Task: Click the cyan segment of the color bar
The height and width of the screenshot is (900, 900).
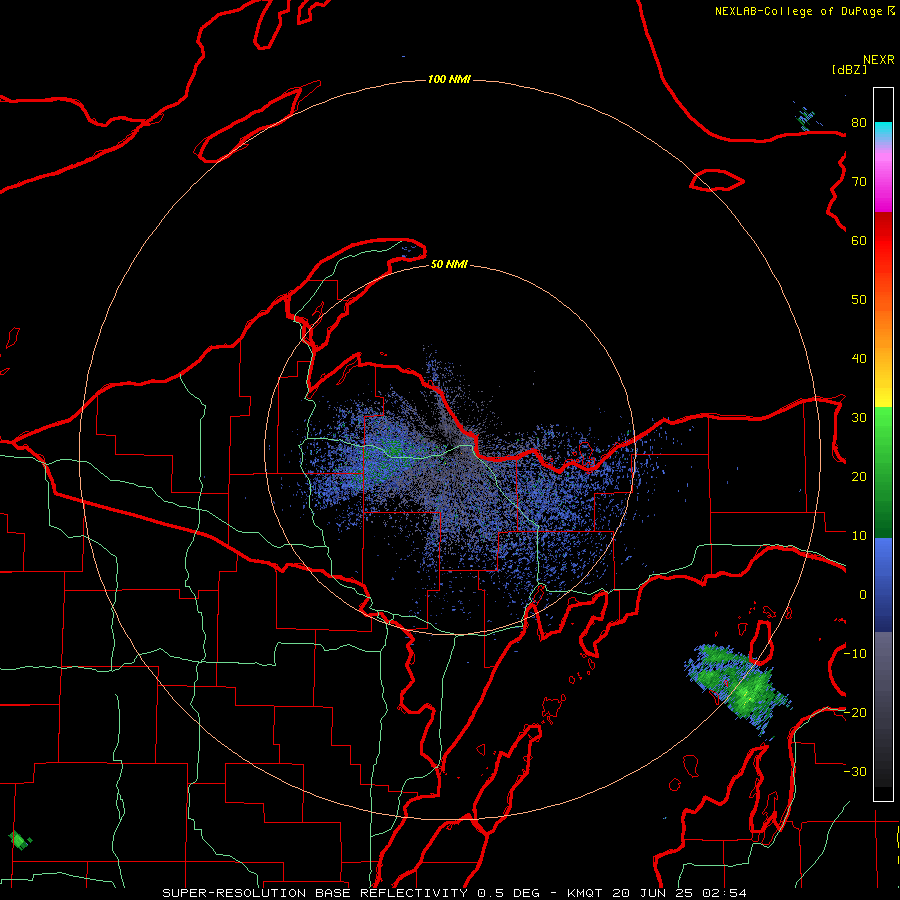Action: pos(883,131)
